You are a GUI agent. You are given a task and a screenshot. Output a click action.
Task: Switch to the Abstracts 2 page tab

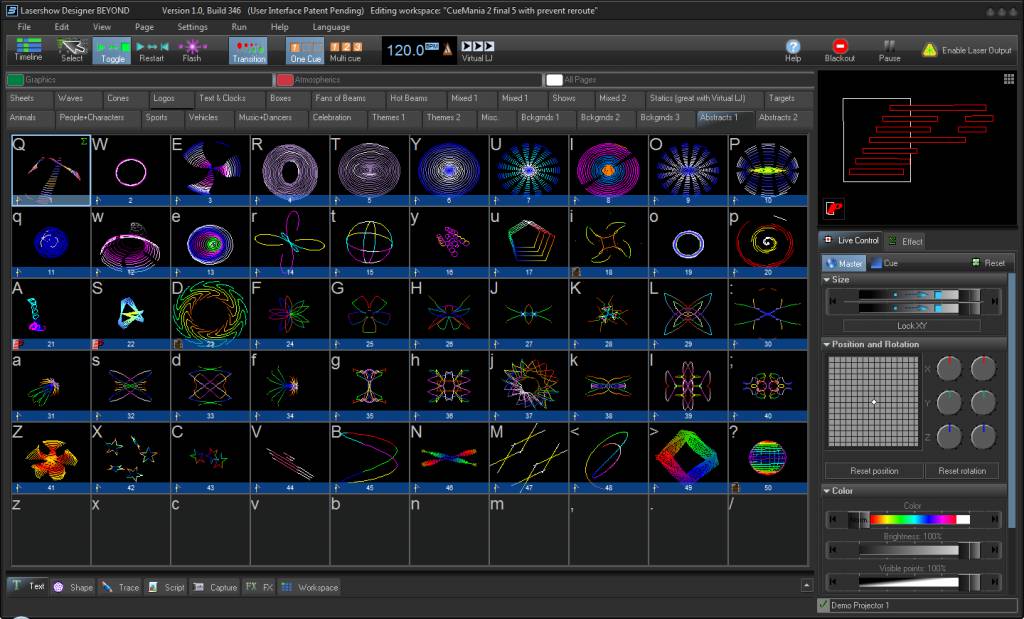click(x=778, y=118)
